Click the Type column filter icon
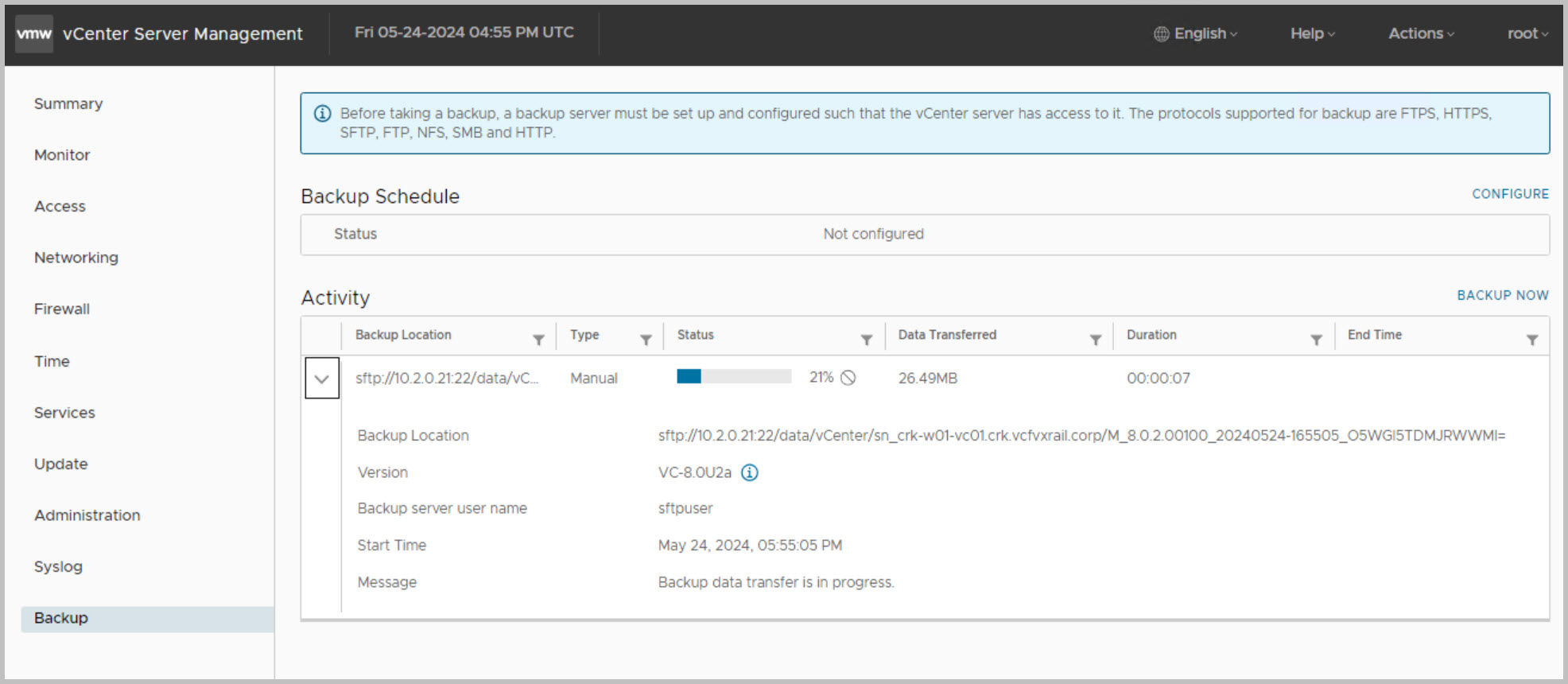The height and width of the screenshot is (684, 1568). 646,340
